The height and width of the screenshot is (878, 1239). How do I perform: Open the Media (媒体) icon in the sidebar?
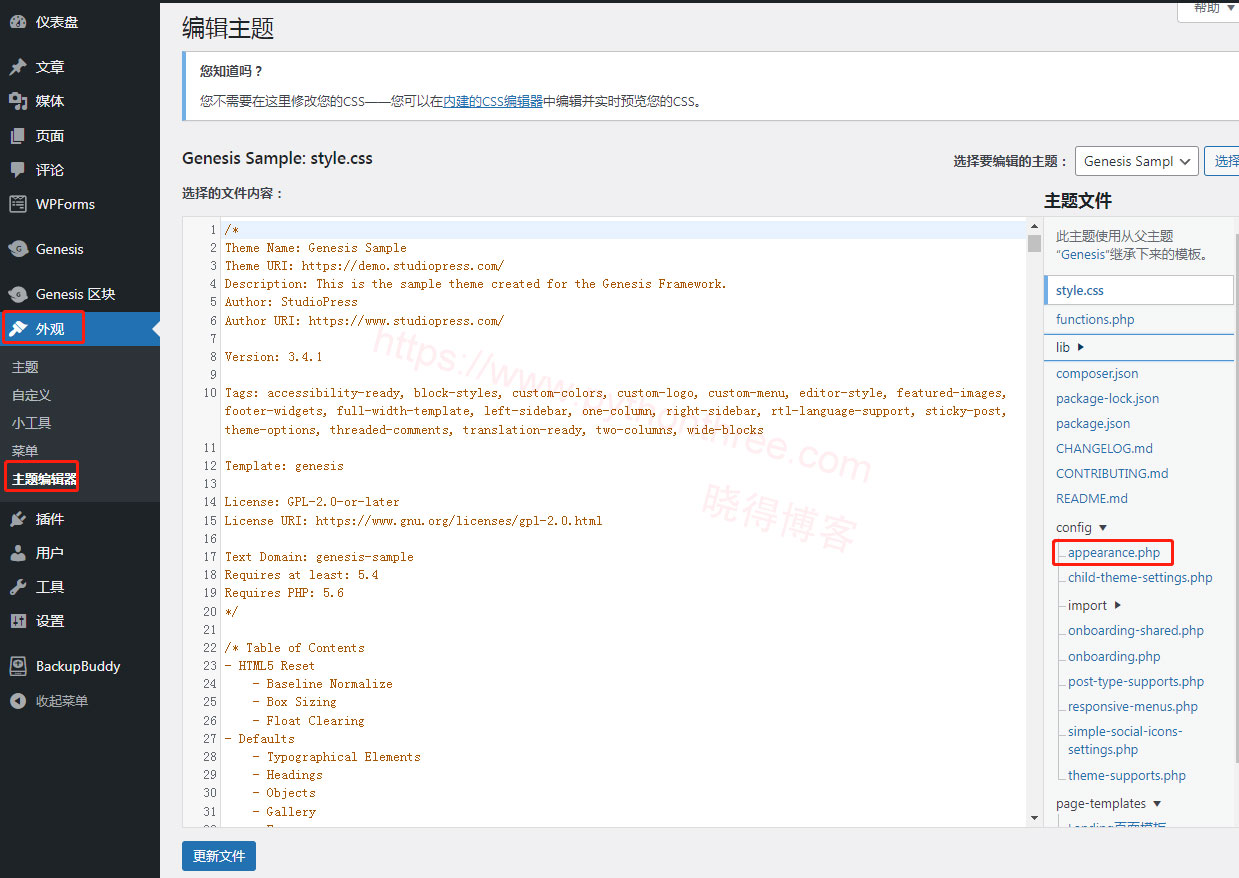pyautogui.click(x=18, y=101)
